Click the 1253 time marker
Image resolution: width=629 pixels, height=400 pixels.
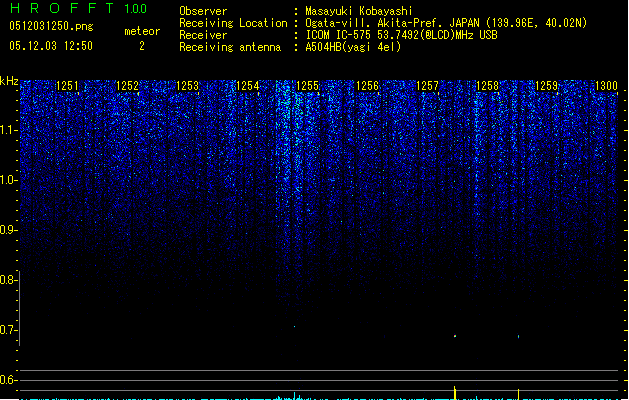(x=187, y=86)
